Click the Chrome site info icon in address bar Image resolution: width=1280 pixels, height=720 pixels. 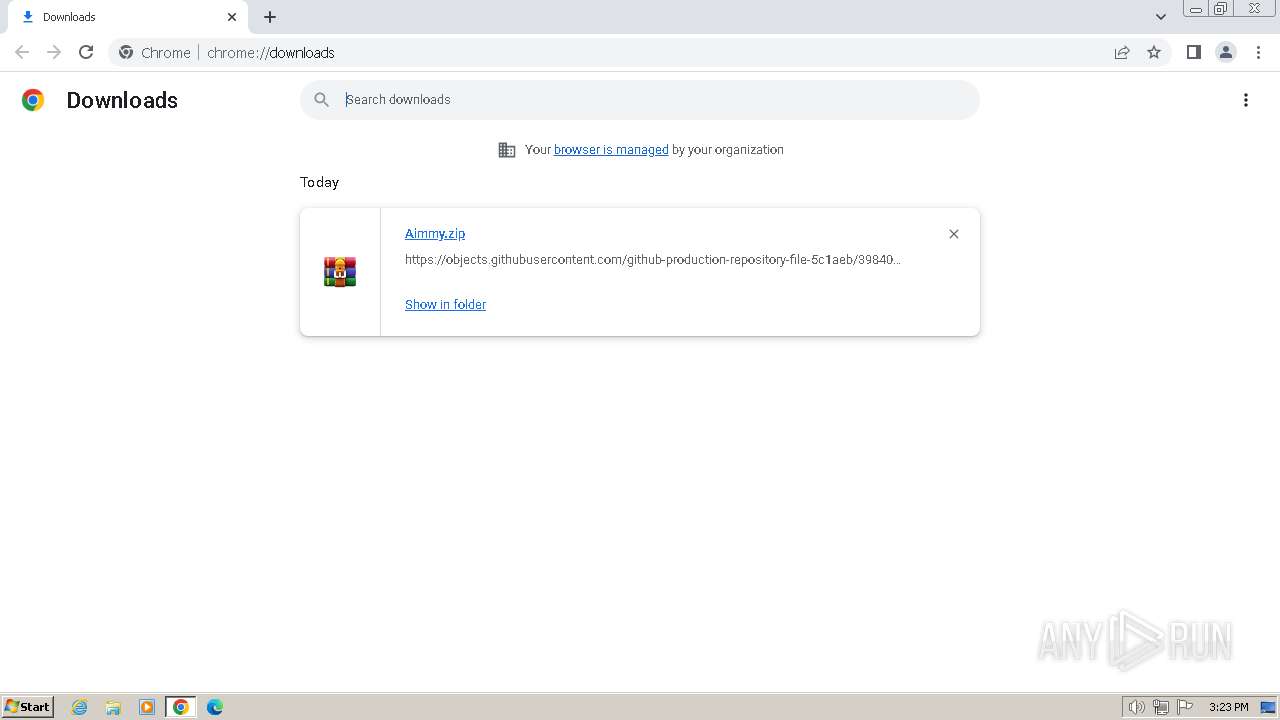[x=126, y=52]
